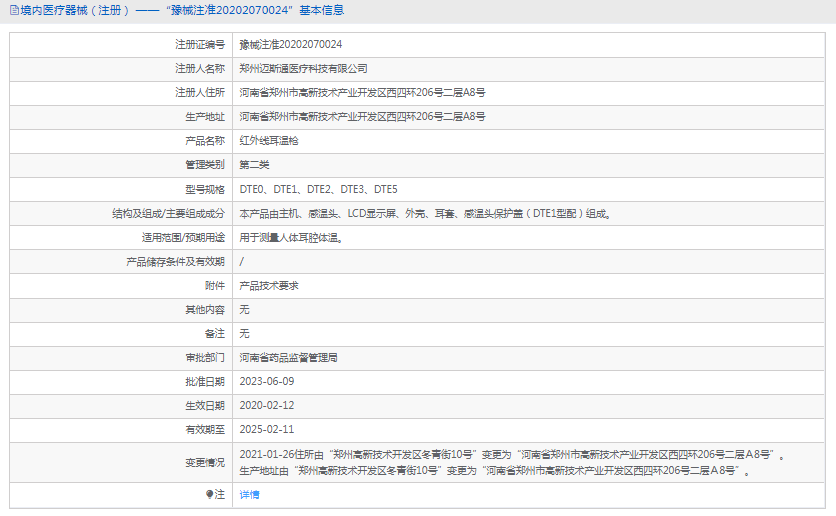Click the bullet icon beside 注 label
Viewport: 836px width, 516px height.
point(210,494)
